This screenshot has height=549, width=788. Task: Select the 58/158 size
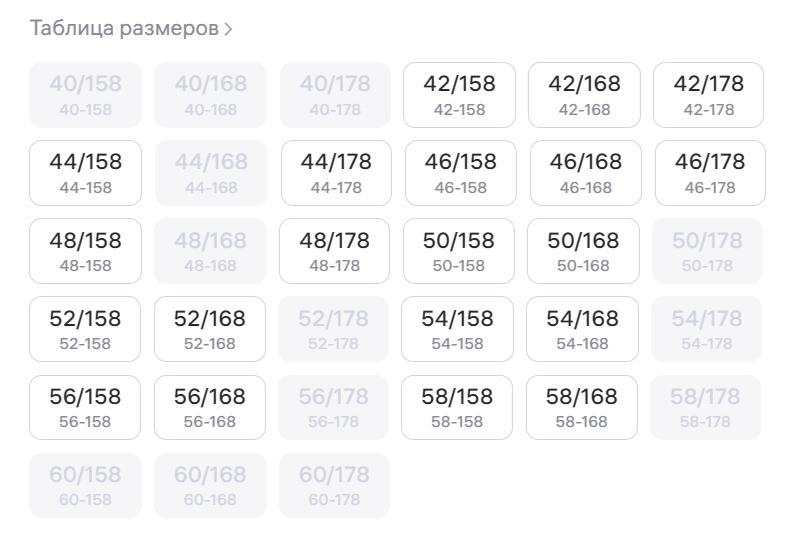point(457,407)
